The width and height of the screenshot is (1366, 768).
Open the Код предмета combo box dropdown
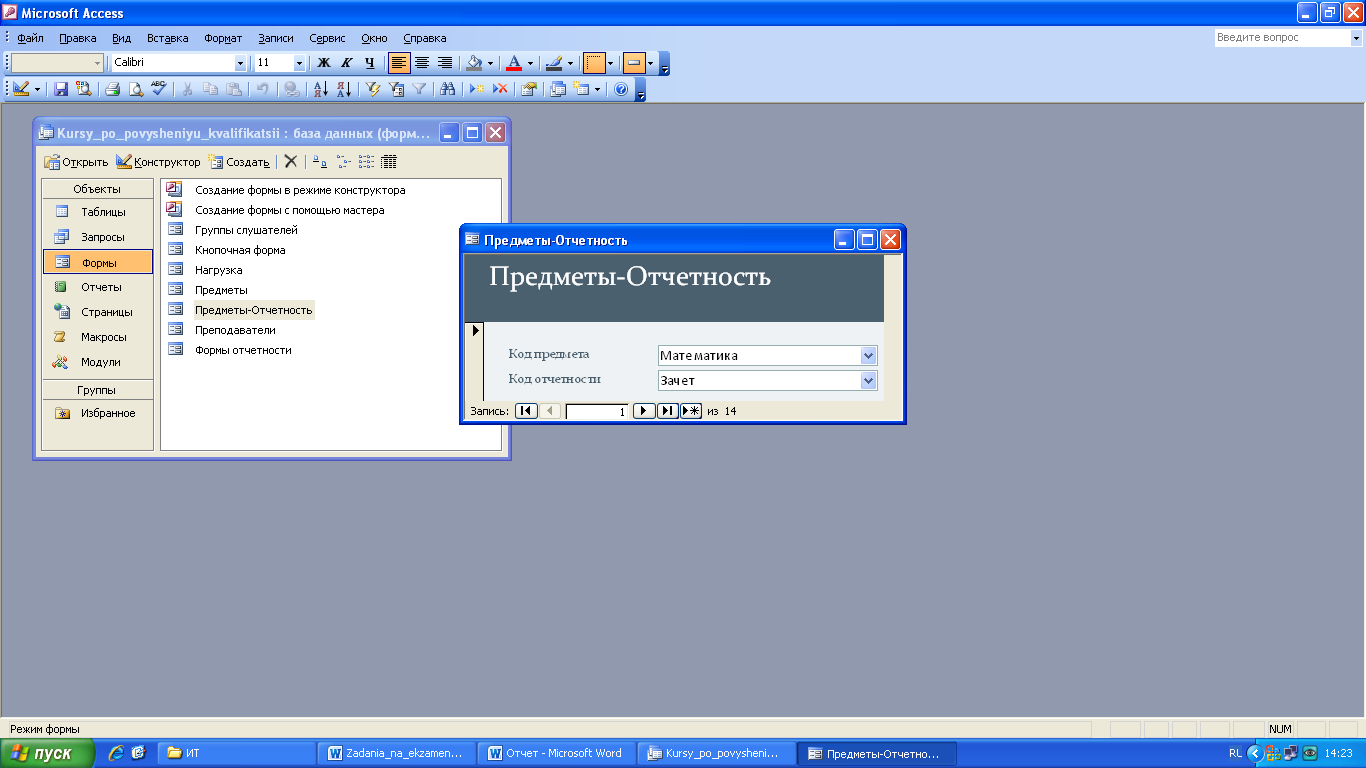pyautogui.click(x=868, y=355)
